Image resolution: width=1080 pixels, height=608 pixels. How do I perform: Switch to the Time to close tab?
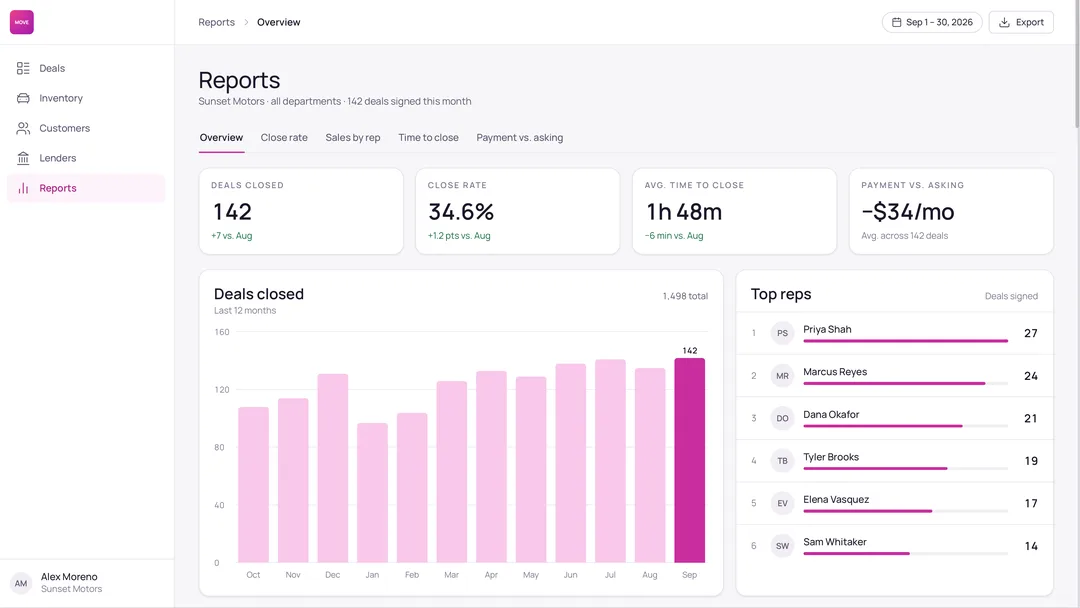click(x=428, y=138)
